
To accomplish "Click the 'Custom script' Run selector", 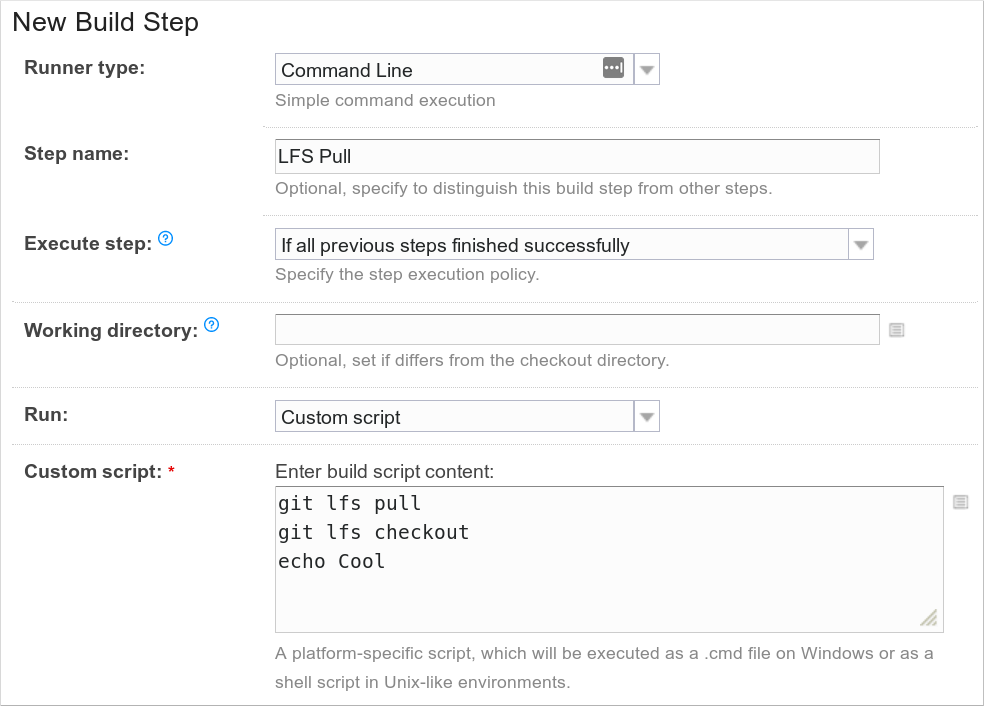I will pos(454,417).
